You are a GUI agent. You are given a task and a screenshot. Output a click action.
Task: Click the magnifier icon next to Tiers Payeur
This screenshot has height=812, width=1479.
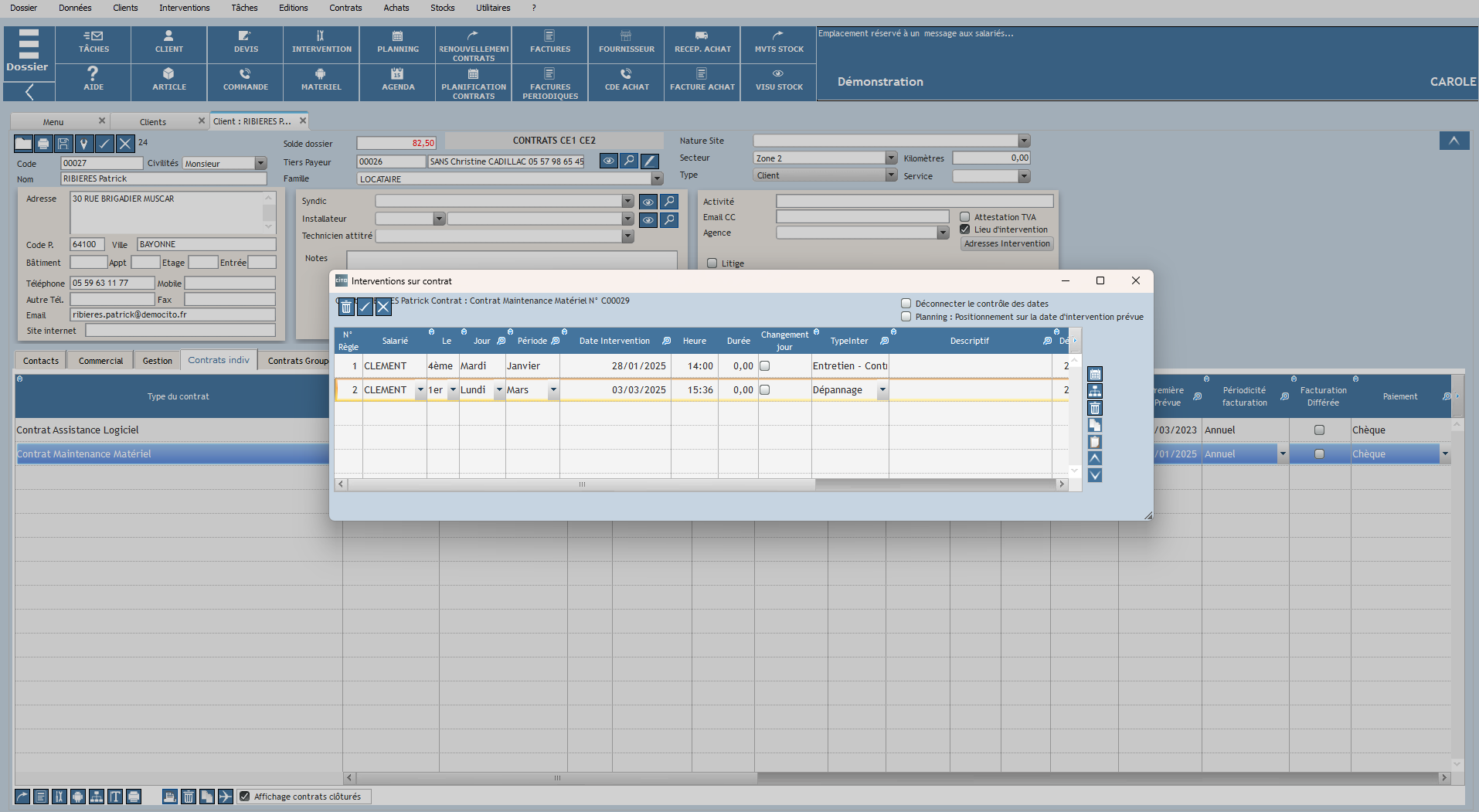click(629, 161)
